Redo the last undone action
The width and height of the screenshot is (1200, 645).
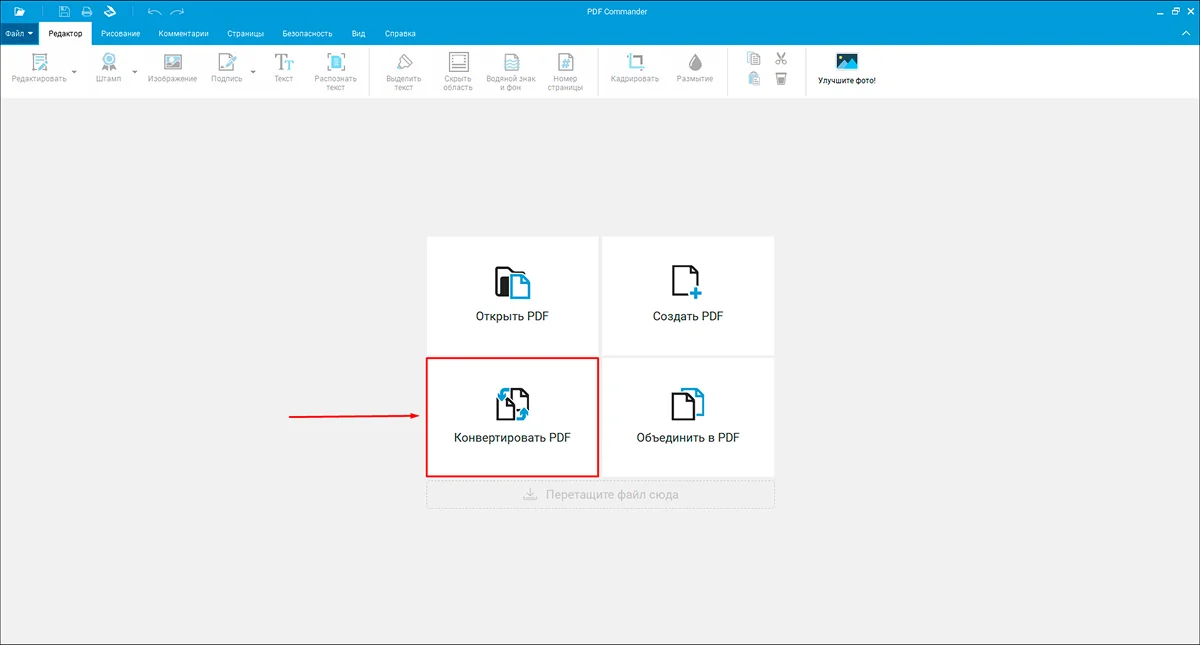tap(177, 11)
